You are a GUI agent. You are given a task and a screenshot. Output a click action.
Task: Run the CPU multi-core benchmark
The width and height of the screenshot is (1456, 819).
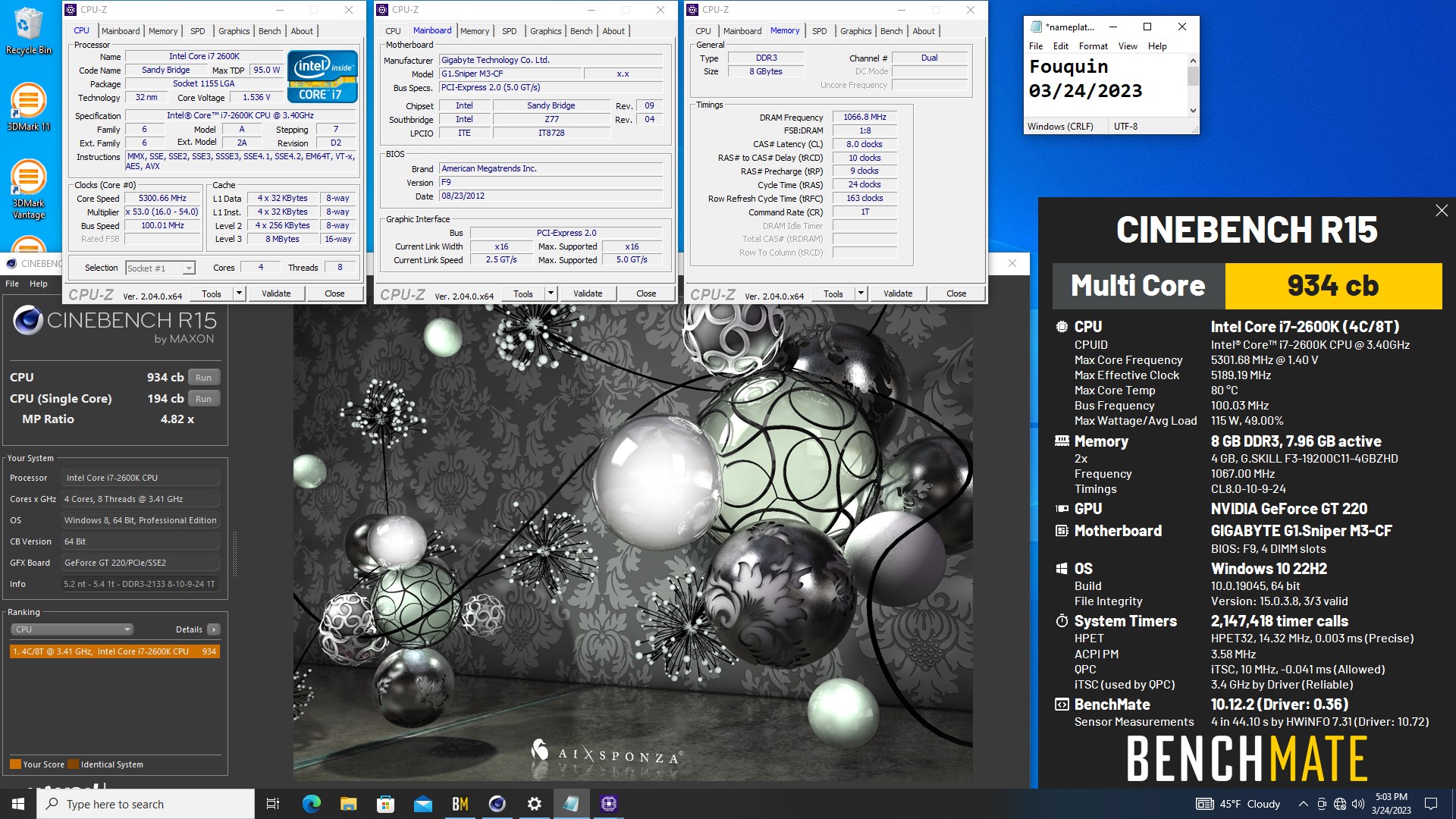point(203,378)
